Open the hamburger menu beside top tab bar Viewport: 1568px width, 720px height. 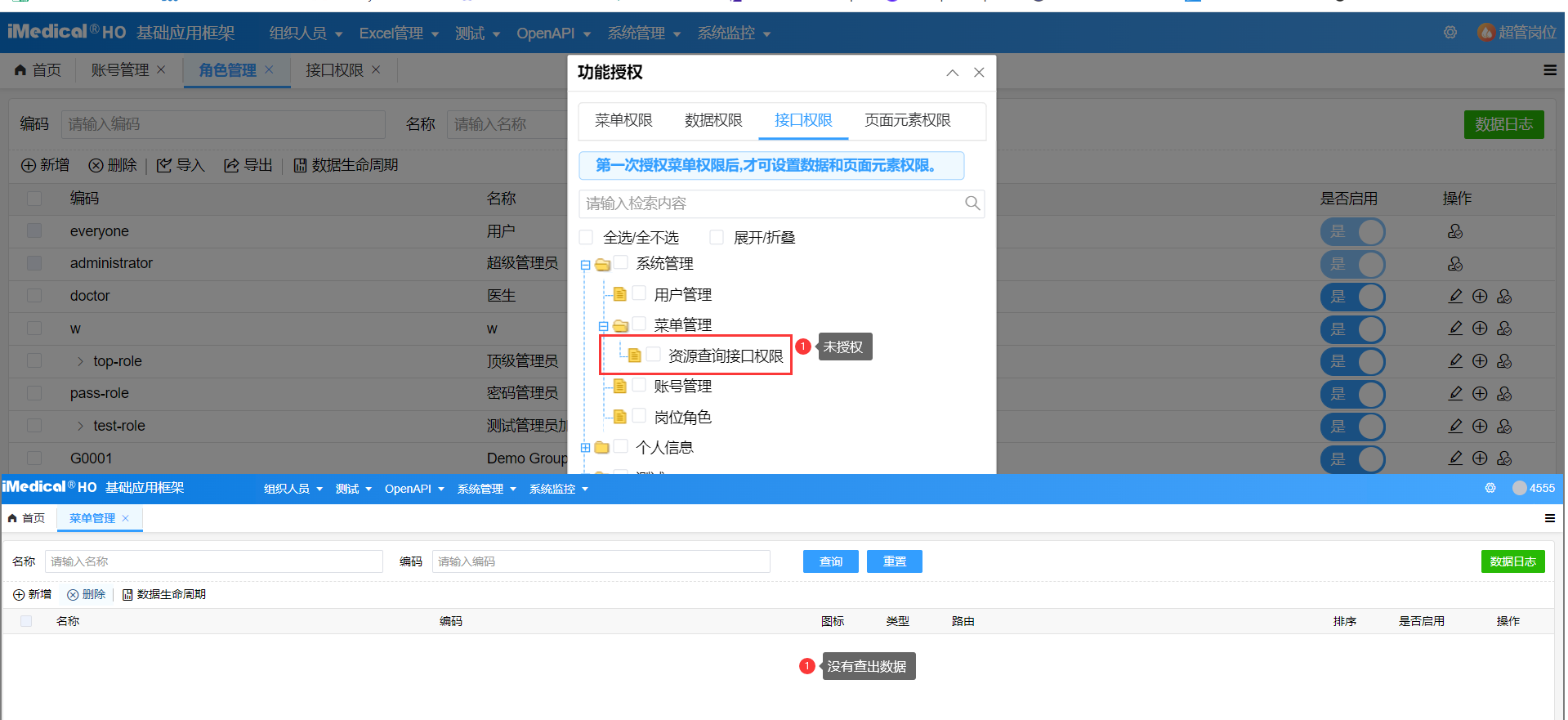(x=1550, y=70)
